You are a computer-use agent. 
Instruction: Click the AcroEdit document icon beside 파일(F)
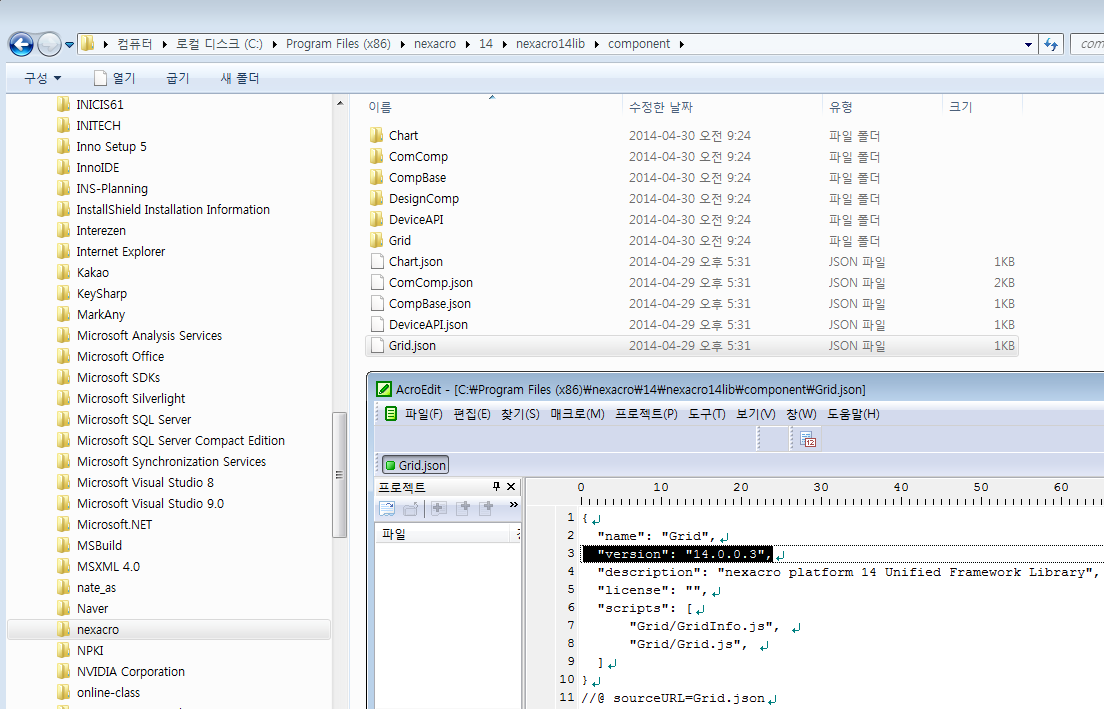tap(391, 413)
